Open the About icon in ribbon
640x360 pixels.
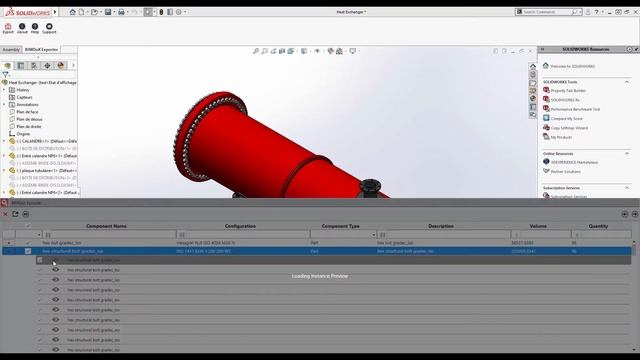click(x=22, y=28)
